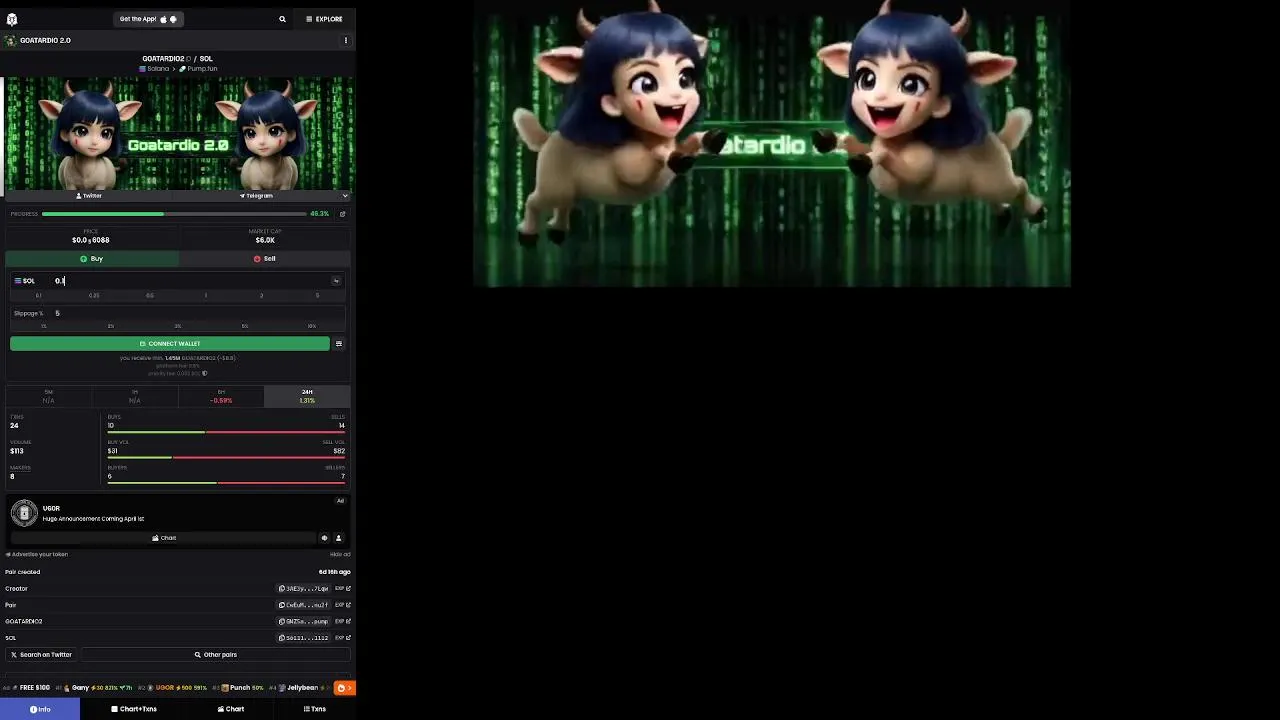Open the UGOR ad Chart button
1280x720 pixels.
(164, 538)
